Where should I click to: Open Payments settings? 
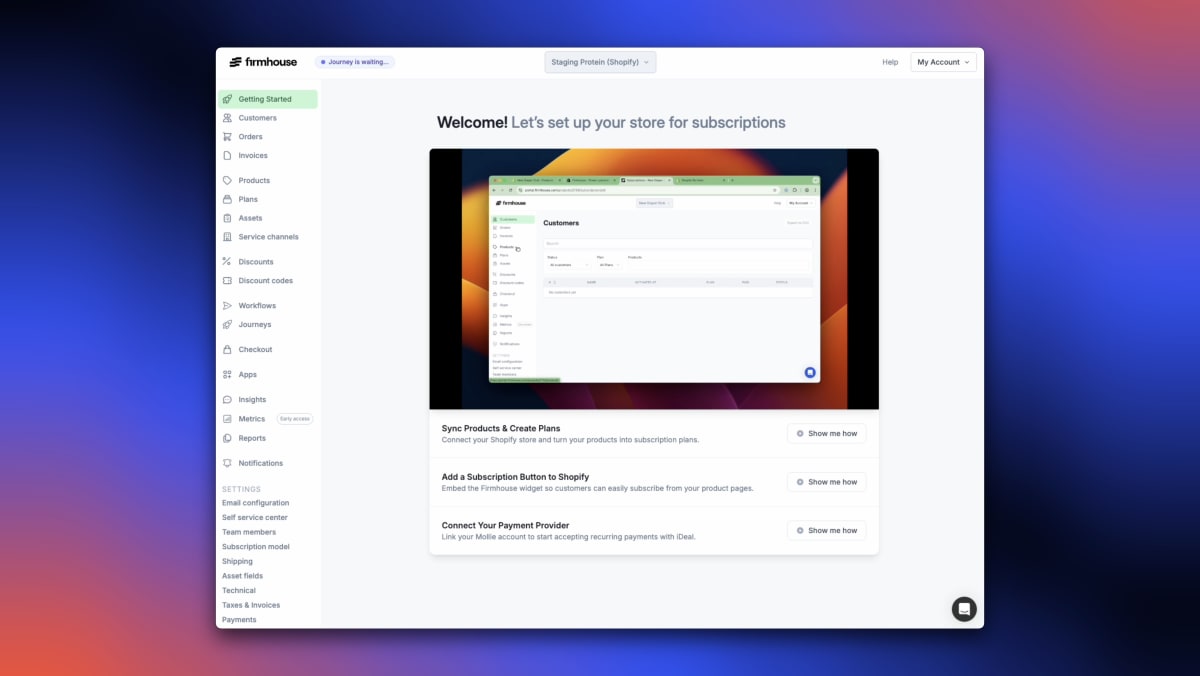tap(239, 620)
